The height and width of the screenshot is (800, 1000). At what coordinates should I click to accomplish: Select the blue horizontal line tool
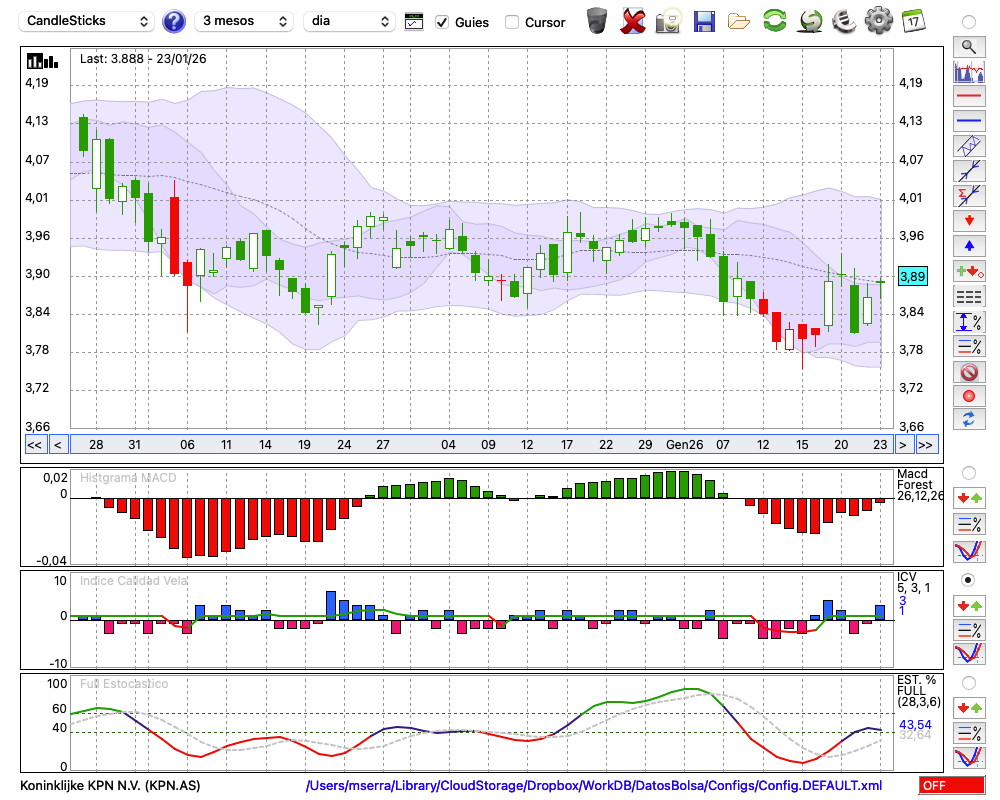point(968,121)
